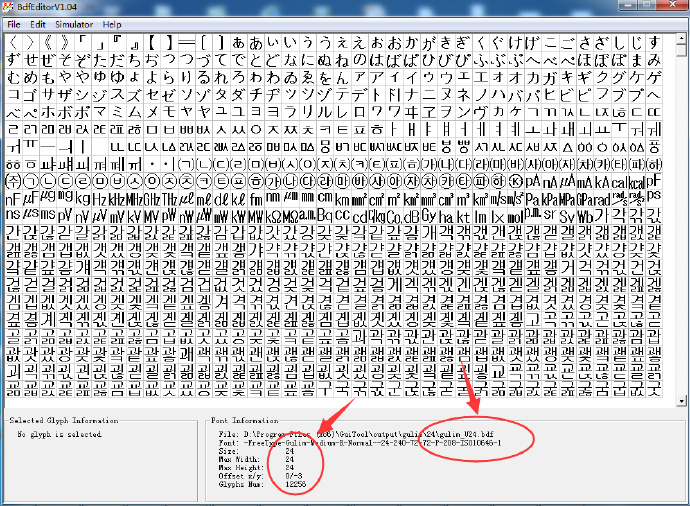Select the 》 closing double angle bracket glyph
Viewport: 690px width, 506px height.
click(65, 43)
